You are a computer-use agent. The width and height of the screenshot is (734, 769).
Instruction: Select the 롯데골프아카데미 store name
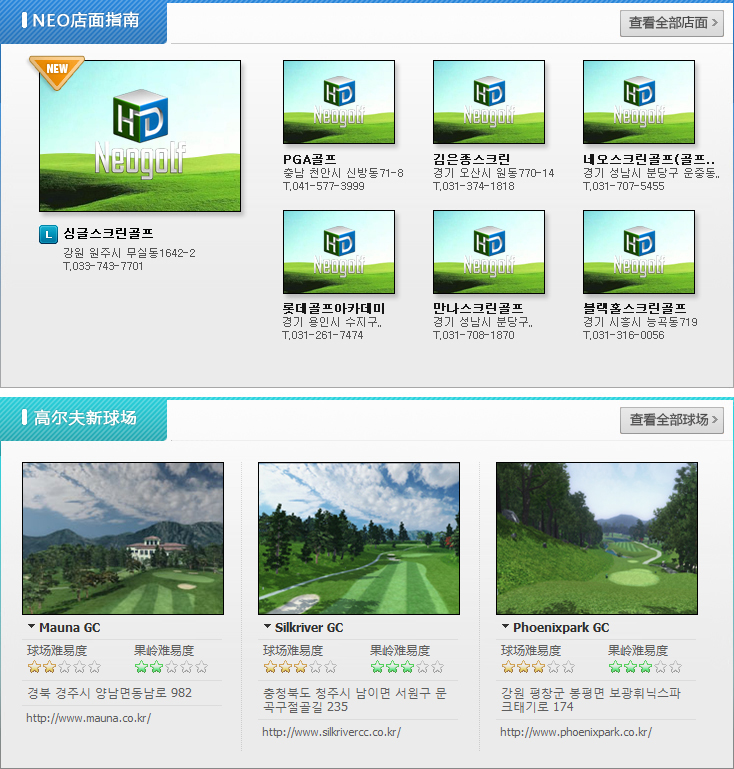tap(334, 308)
